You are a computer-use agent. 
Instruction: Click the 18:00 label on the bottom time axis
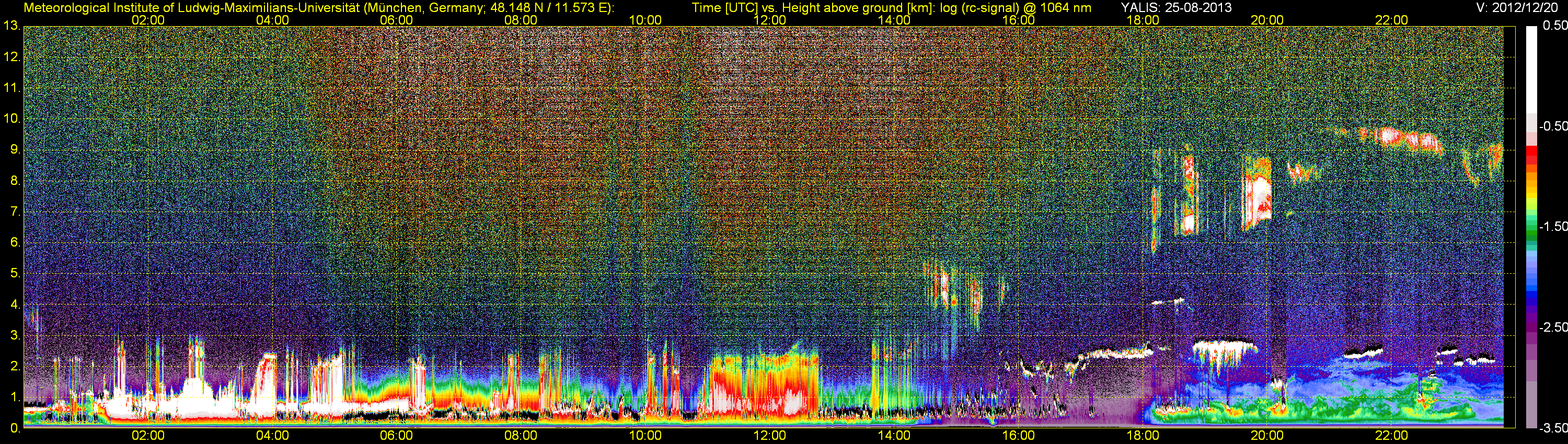point(1143,436)
